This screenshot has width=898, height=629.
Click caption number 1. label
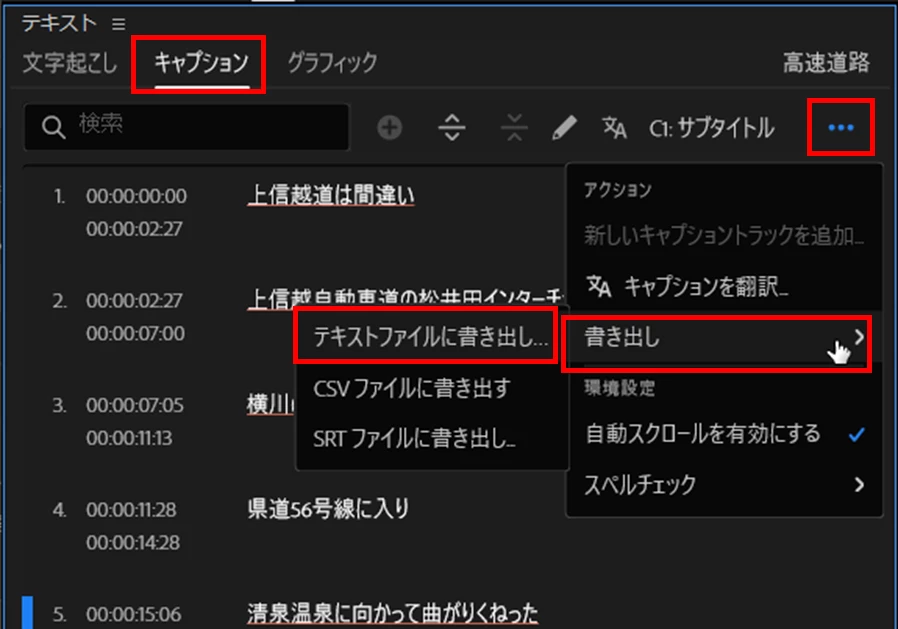(60, 196)
